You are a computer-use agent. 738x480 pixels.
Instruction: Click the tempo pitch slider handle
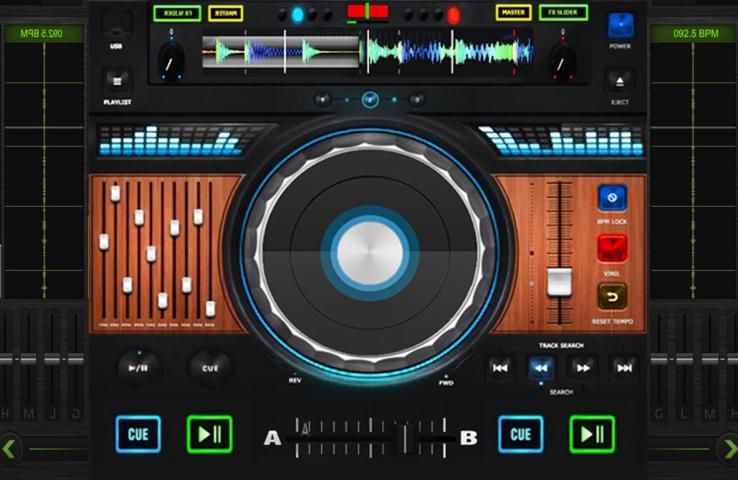(x=559, y=282)
